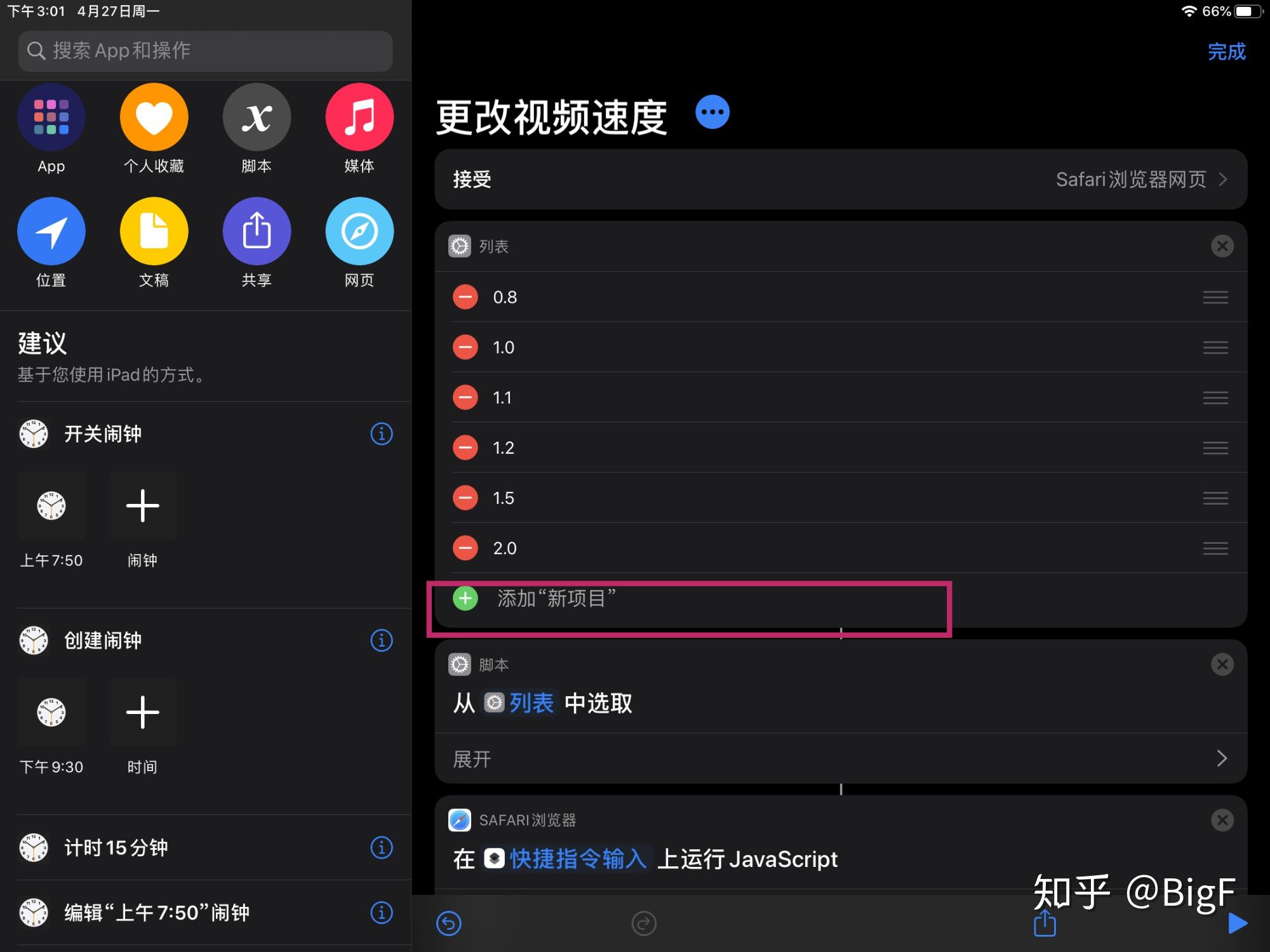Select the 上午7:50 alarm tile
1270x952 pixels.
click(51, 506)
